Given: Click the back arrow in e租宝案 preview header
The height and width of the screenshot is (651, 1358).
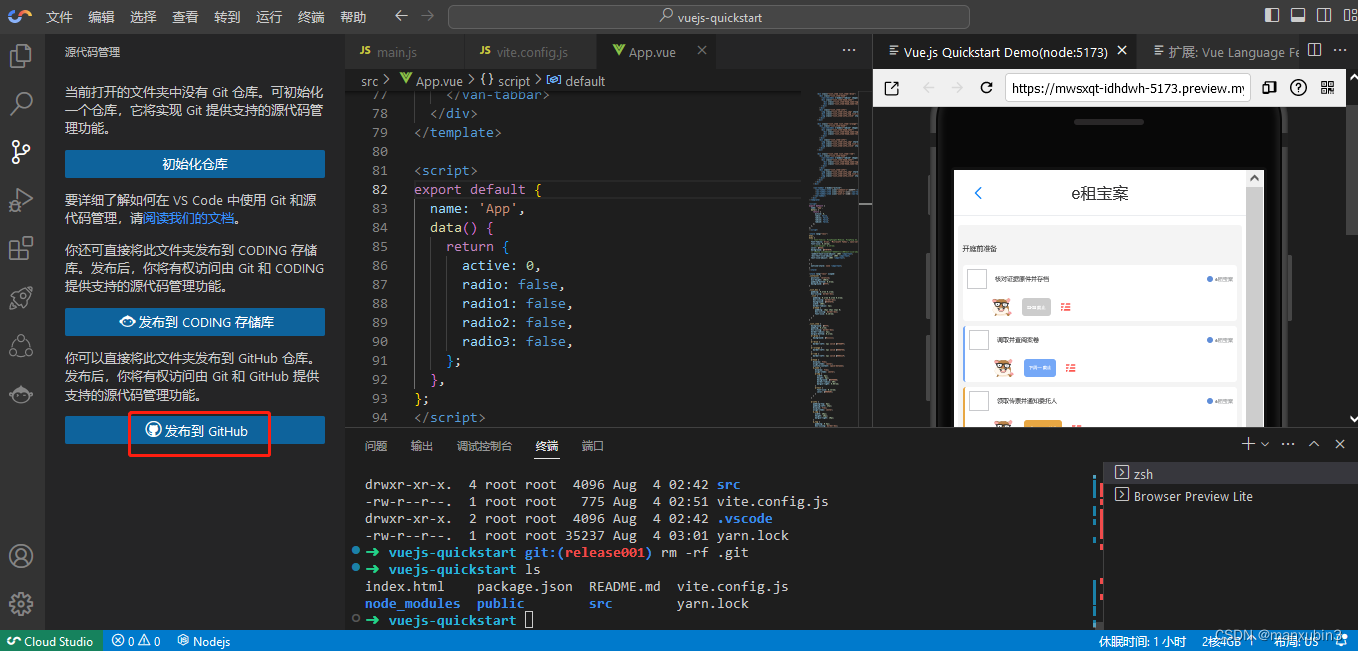Looking at the screenshot, I should click(x=978, y=193).
